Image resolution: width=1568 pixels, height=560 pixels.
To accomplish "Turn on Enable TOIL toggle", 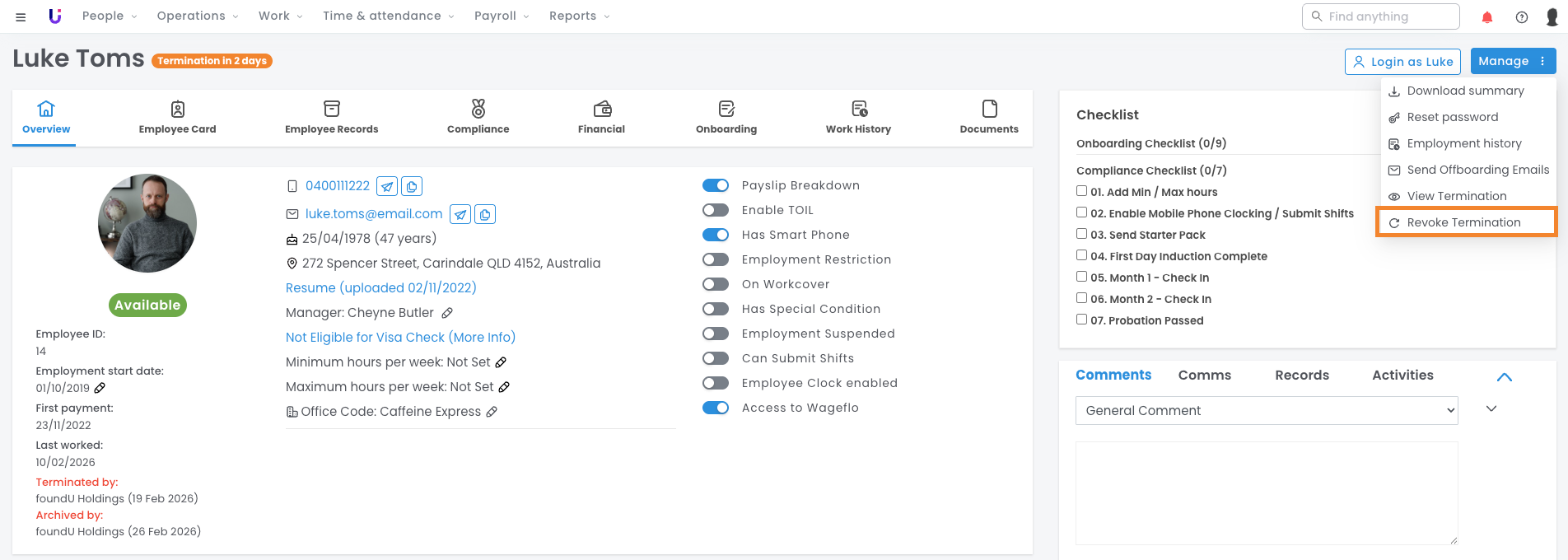I will pyautogui.click(x=716, y=210).
